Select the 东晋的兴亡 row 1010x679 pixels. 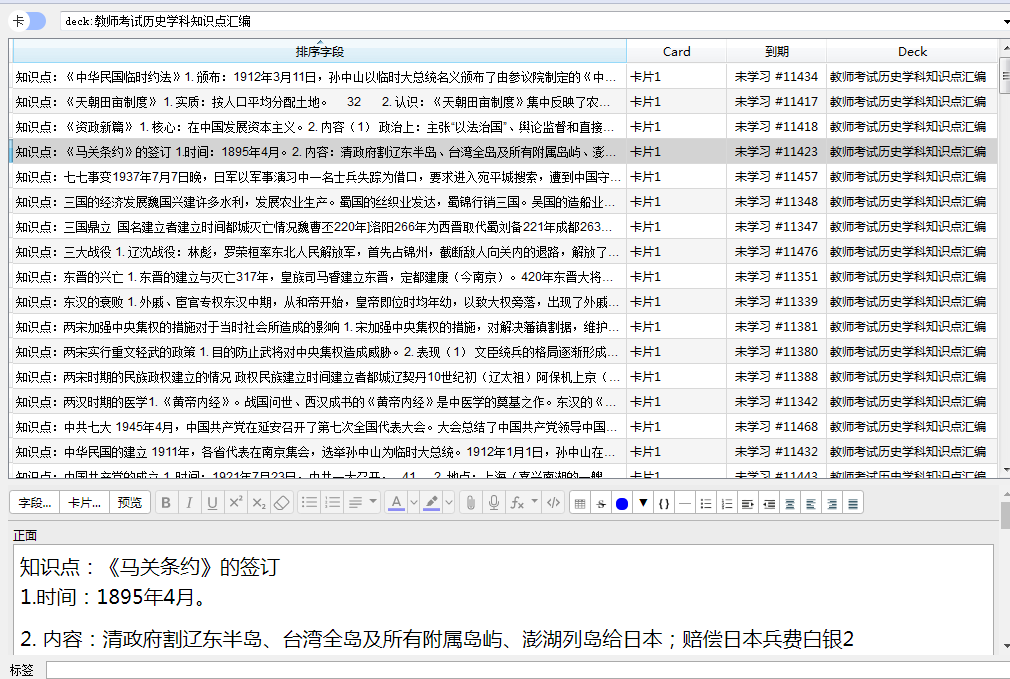(x=505, y=277)
